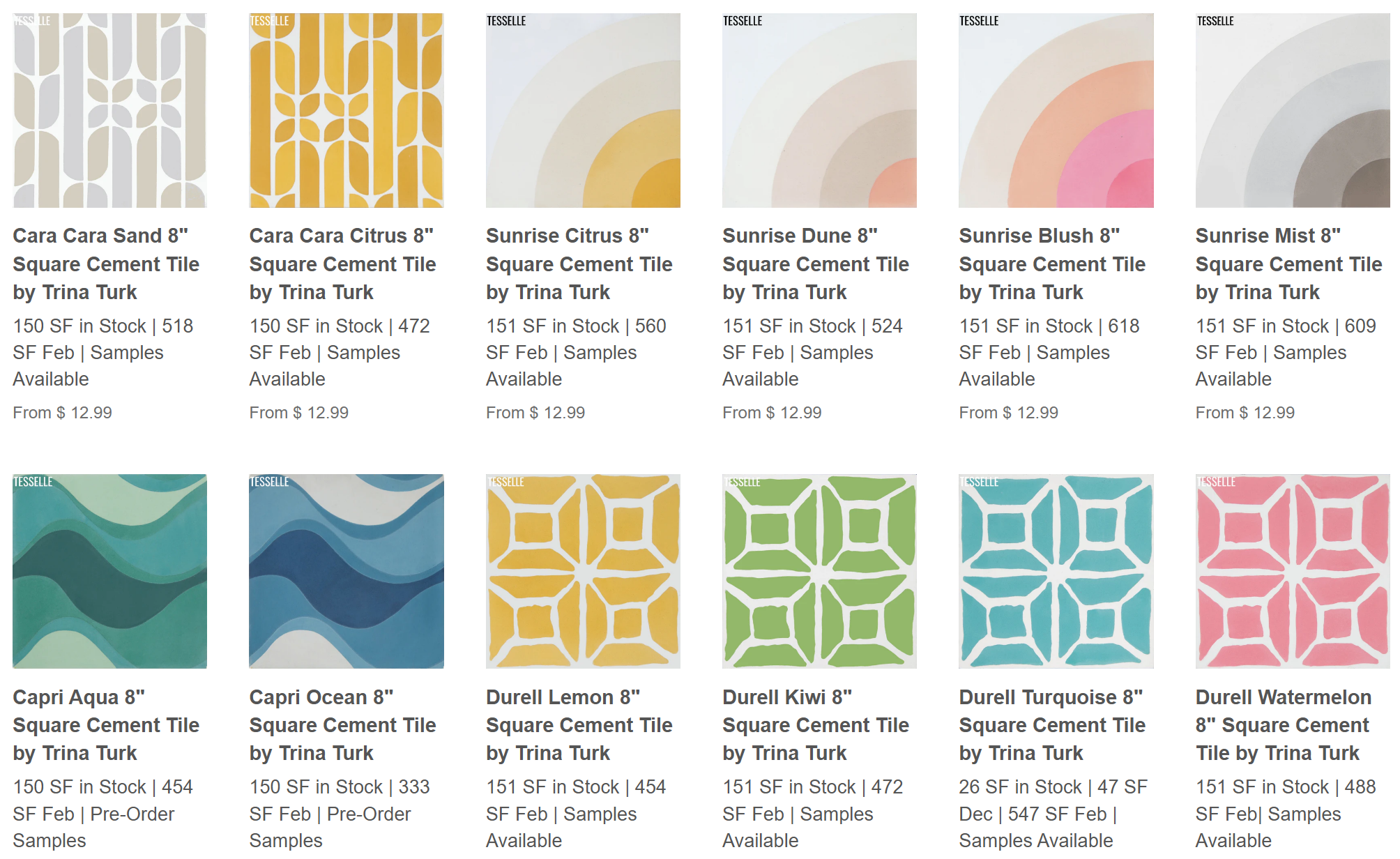Select the Sunrise Dune tile thumbnail
This screenshot has height=859, width=1400.
(819, 110)
